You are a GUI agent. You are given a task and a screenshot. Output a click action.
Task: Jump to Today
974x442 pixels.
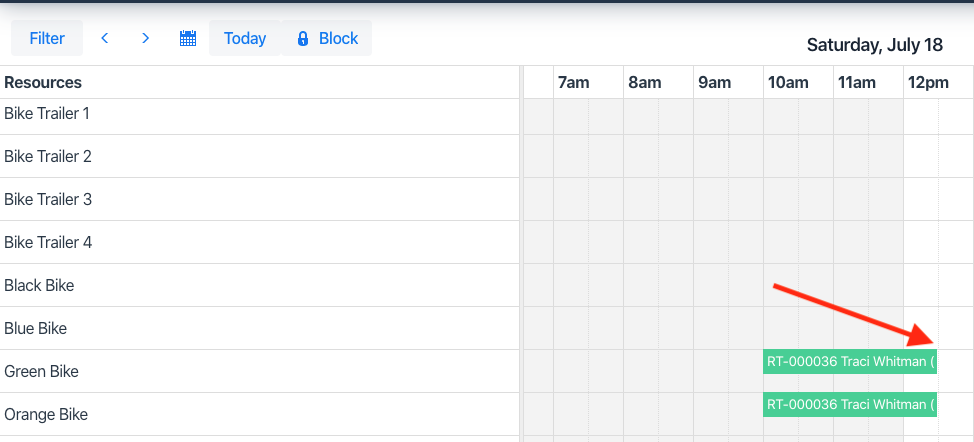(x=245, y=39)
